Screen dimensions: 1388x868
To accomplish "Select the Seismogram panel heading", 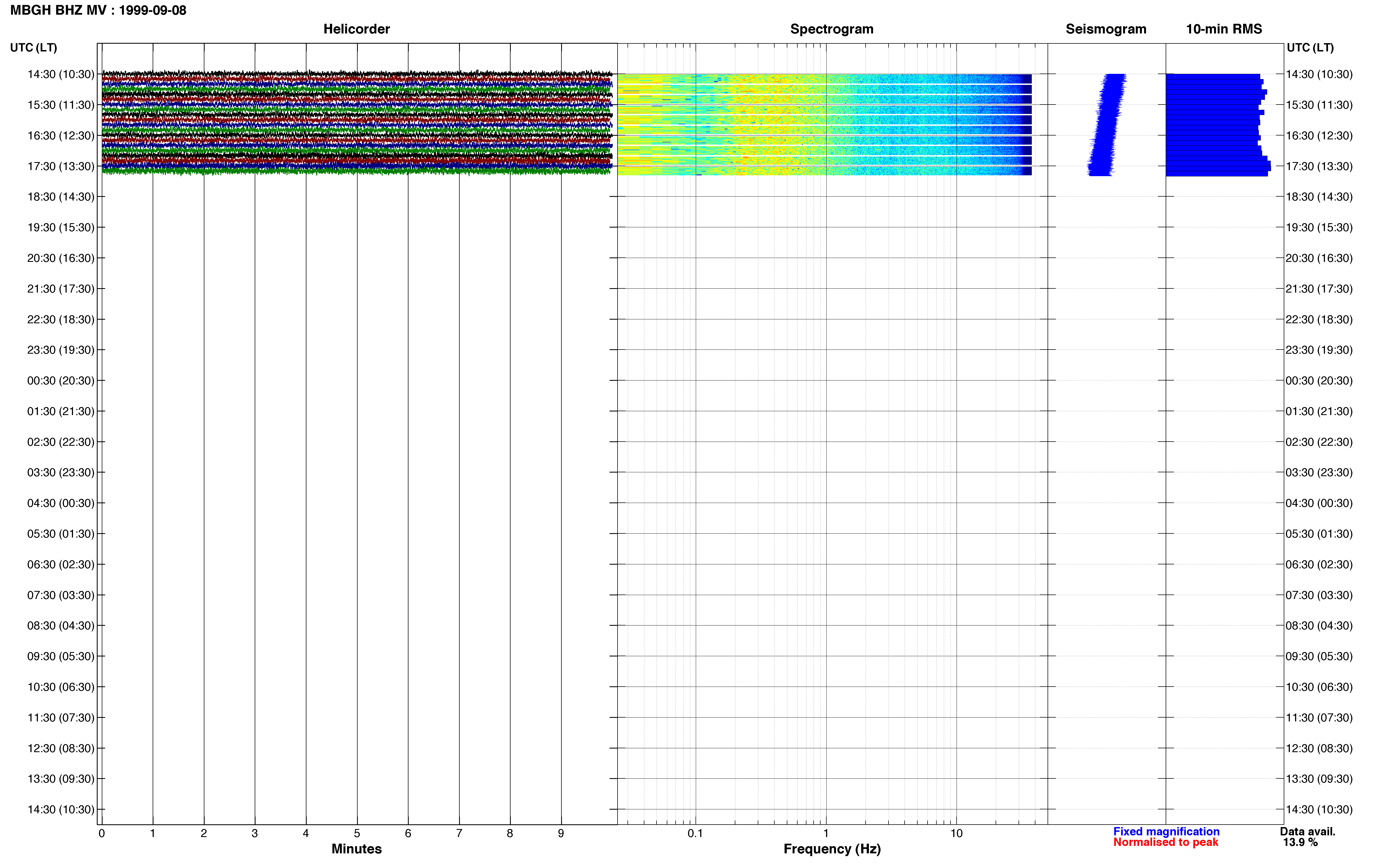I will point(1106,29).
